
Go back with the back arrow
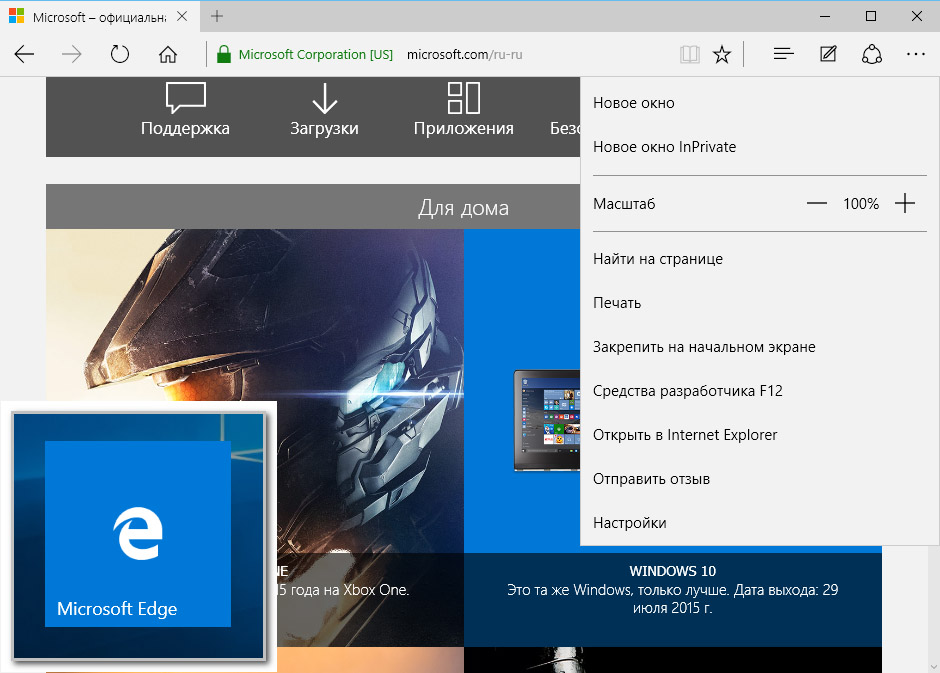[24, 55]
